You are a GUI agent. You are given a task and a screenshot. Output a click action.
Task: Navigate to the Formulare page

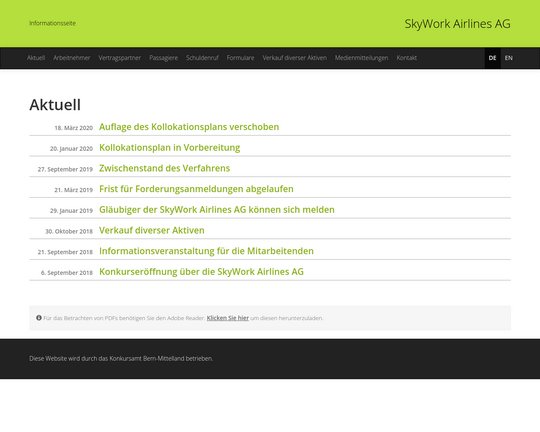coord(240,58)
